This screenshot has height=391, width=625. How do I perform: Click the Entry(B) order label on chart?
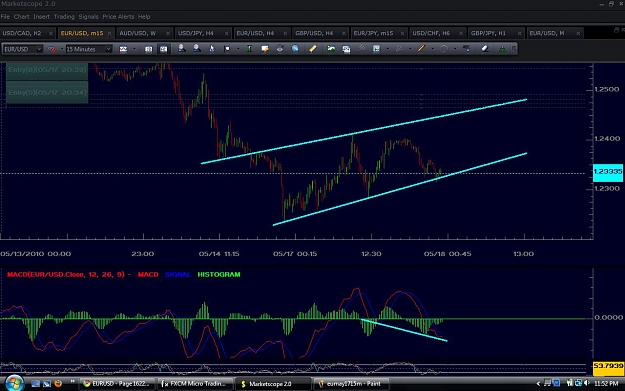[x=47, y=70]
